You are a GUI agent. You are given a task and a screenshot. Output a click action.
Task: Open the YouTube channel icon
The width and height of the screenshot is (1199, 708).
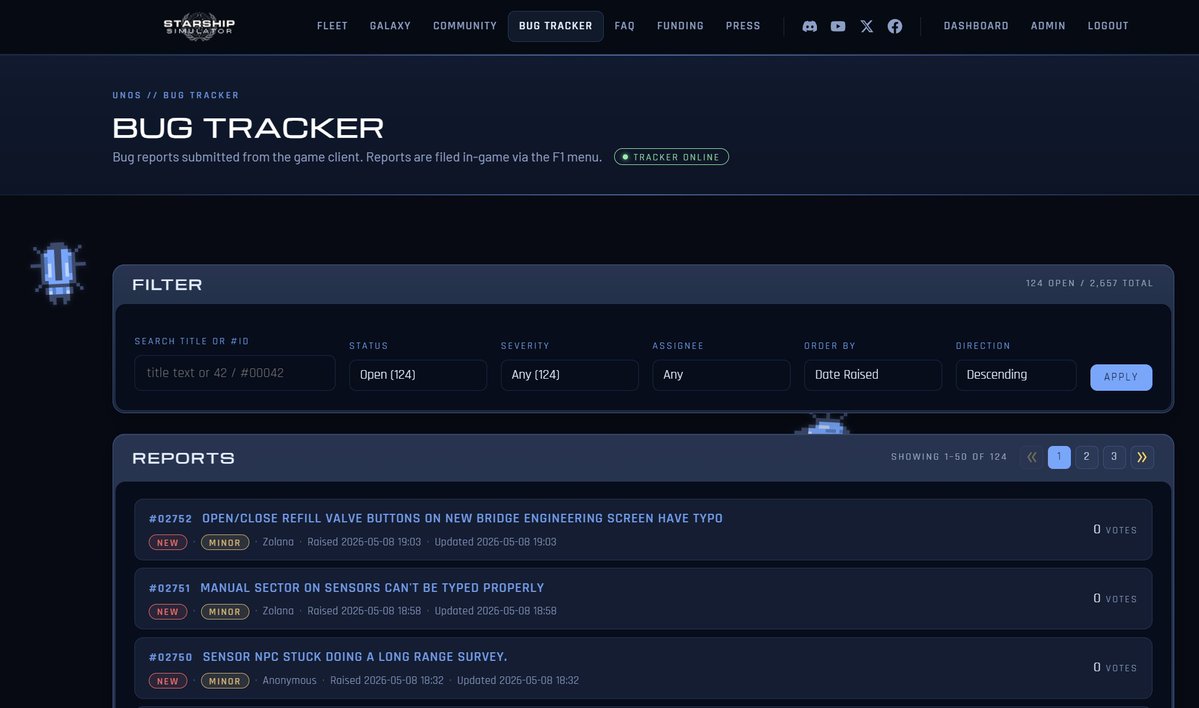pyautogui.click(x=837, y=26)
